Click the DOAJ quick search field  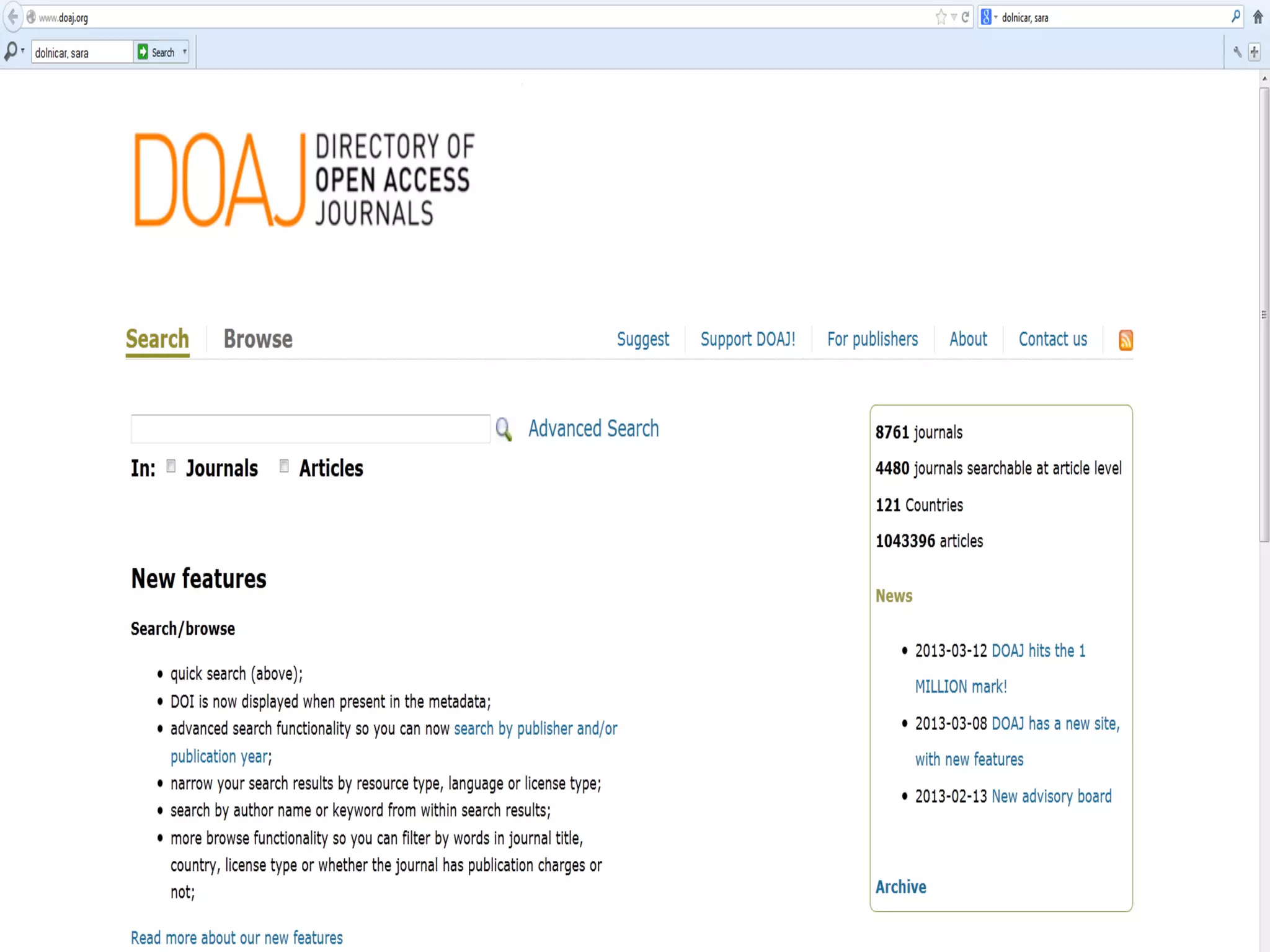[311, 429]
